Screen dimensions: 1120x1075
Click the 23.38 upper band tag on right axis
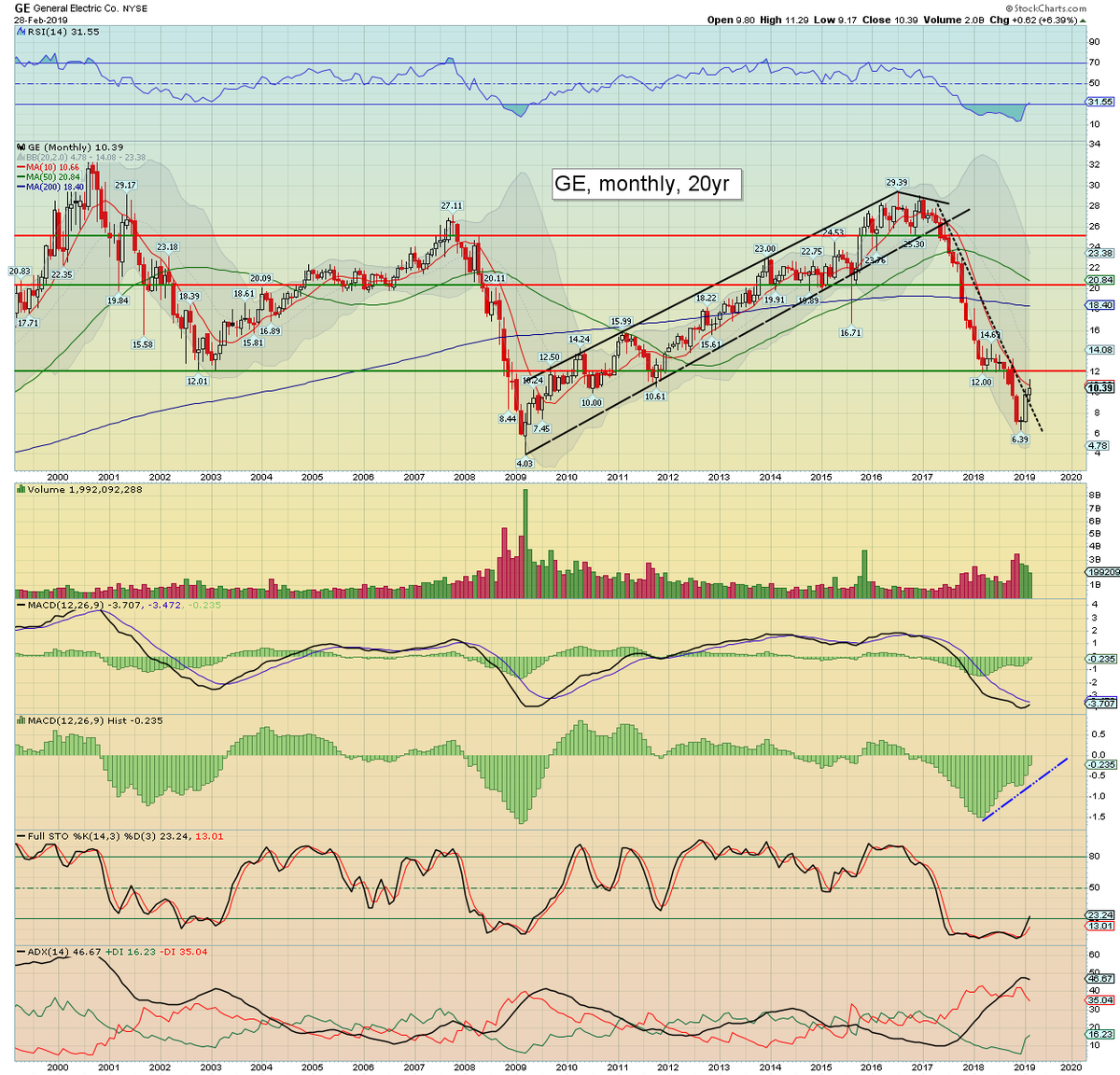(1101, 253)
